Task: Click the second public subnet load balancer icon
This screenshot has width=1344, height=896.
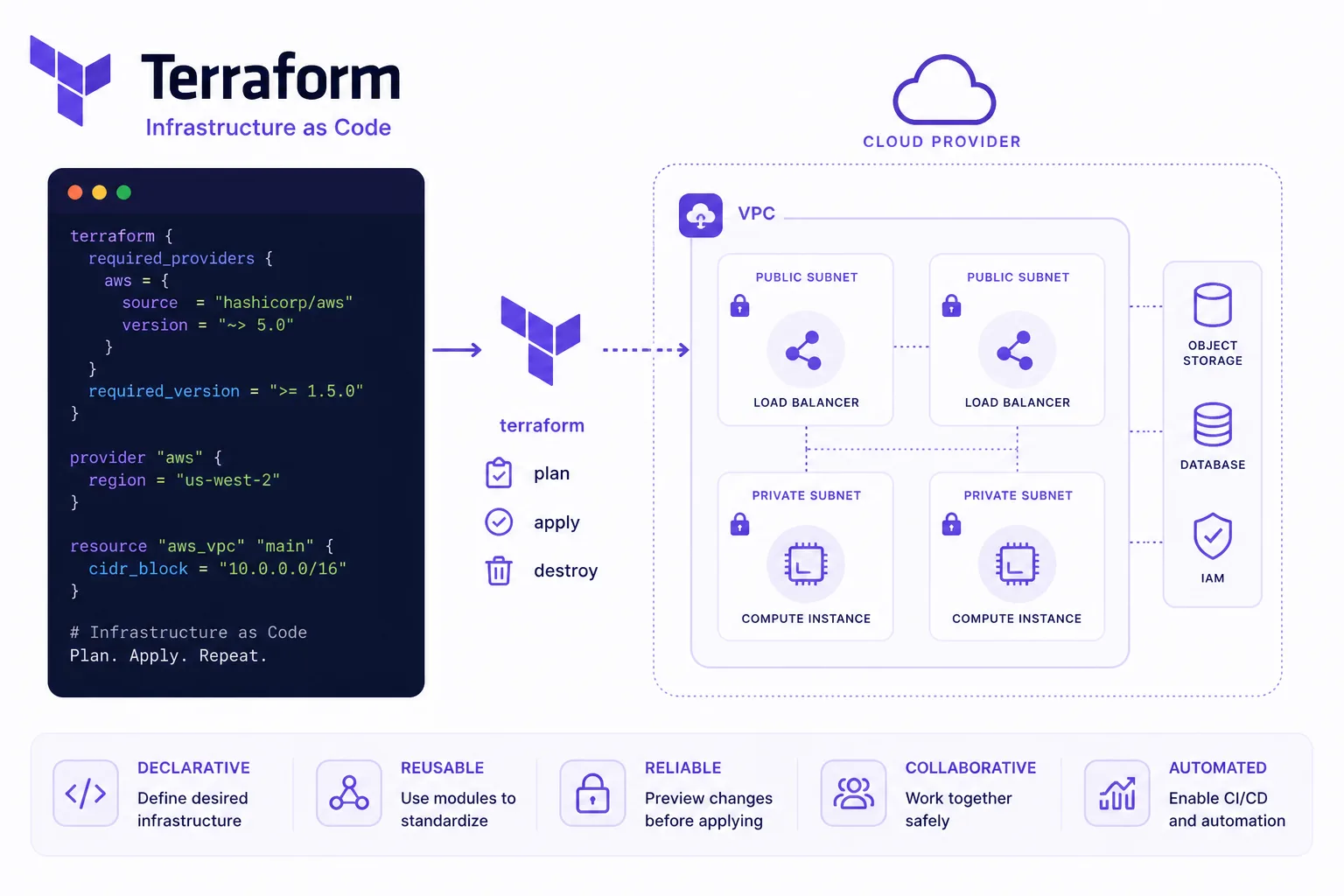Action: pyautogui.click(x=1017, y=350)
